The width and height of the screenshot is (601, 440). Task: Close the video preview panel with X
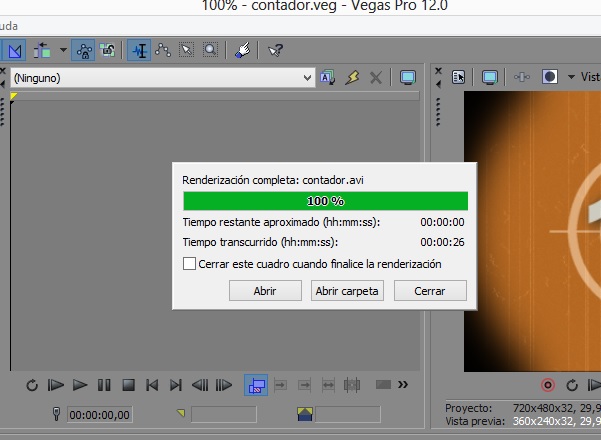pos(438,71)
